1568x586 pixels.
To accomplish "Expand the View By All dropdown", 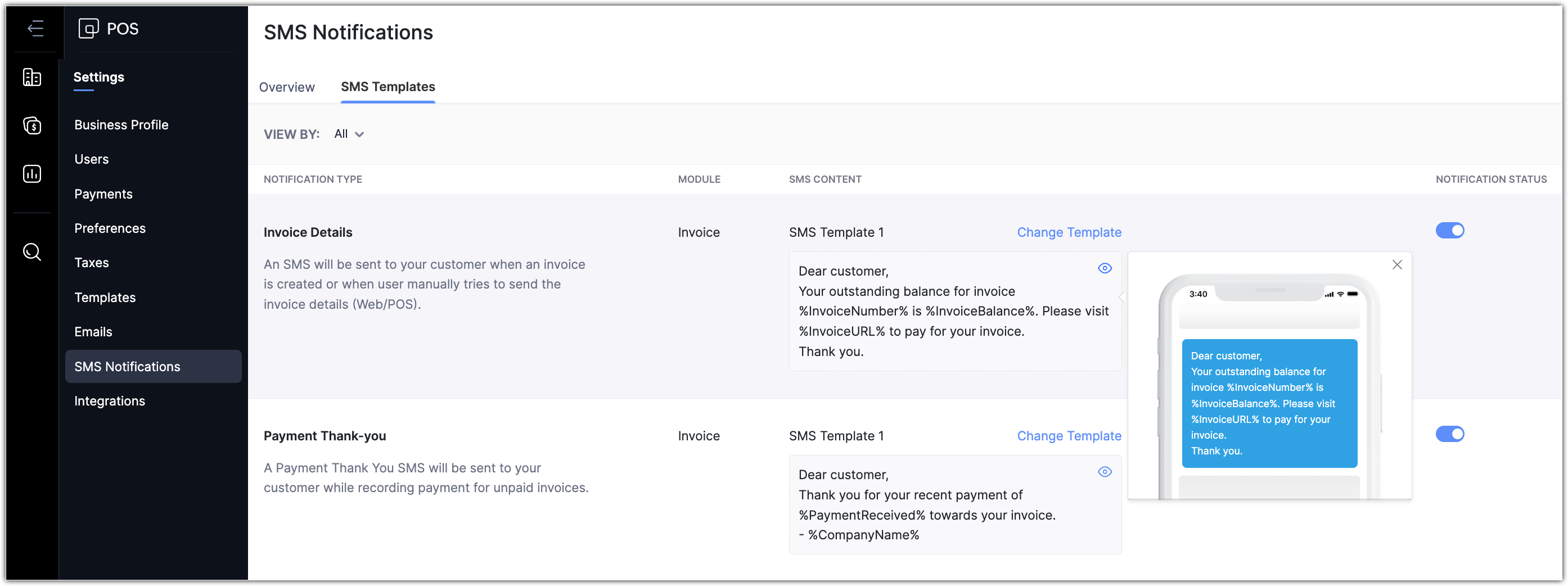I will 349,134.
